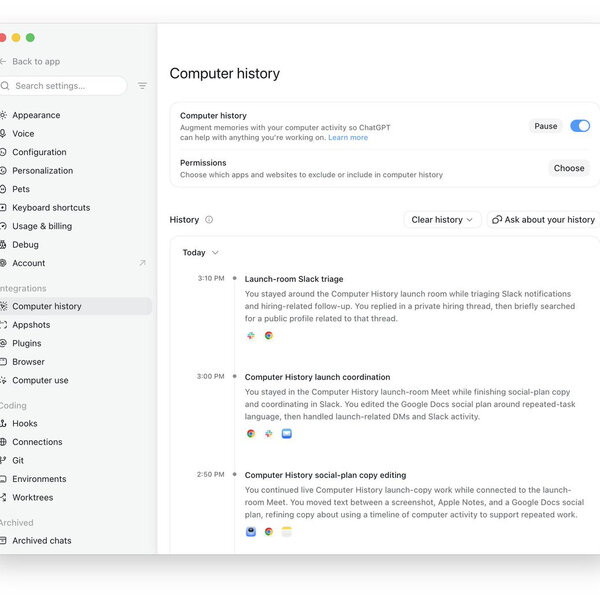Go Back to app
Viewport: 600px width, 600px height.
(x=31, y=62)
